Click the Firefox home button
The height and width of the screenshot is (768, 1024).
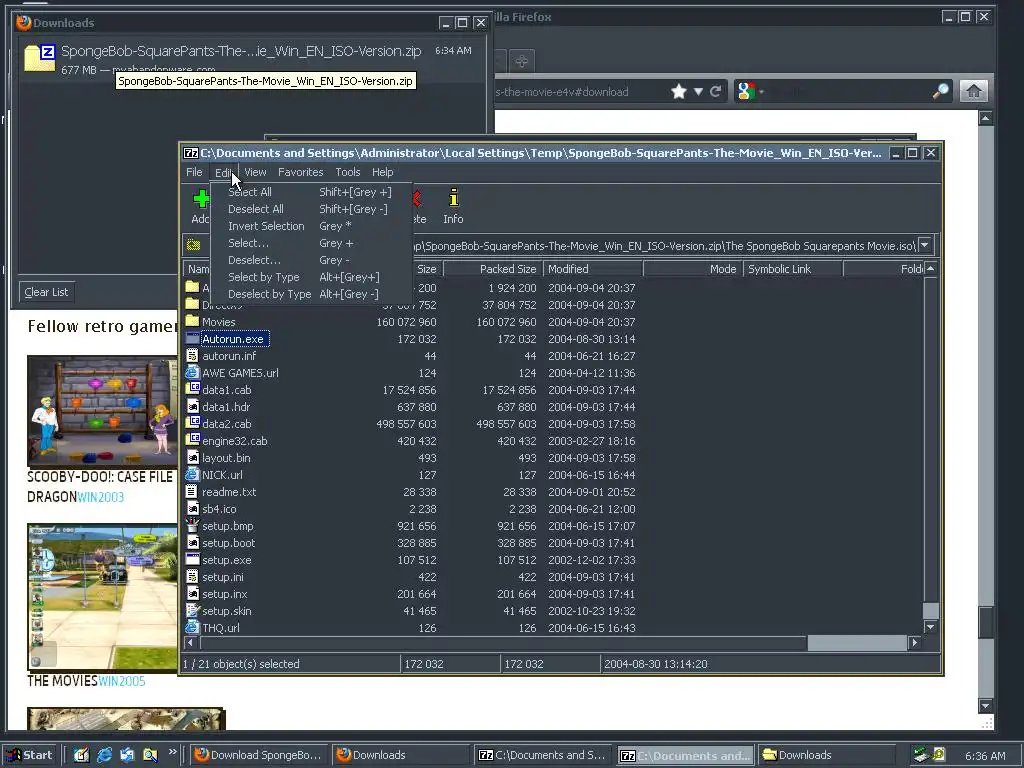pos(973,91)
